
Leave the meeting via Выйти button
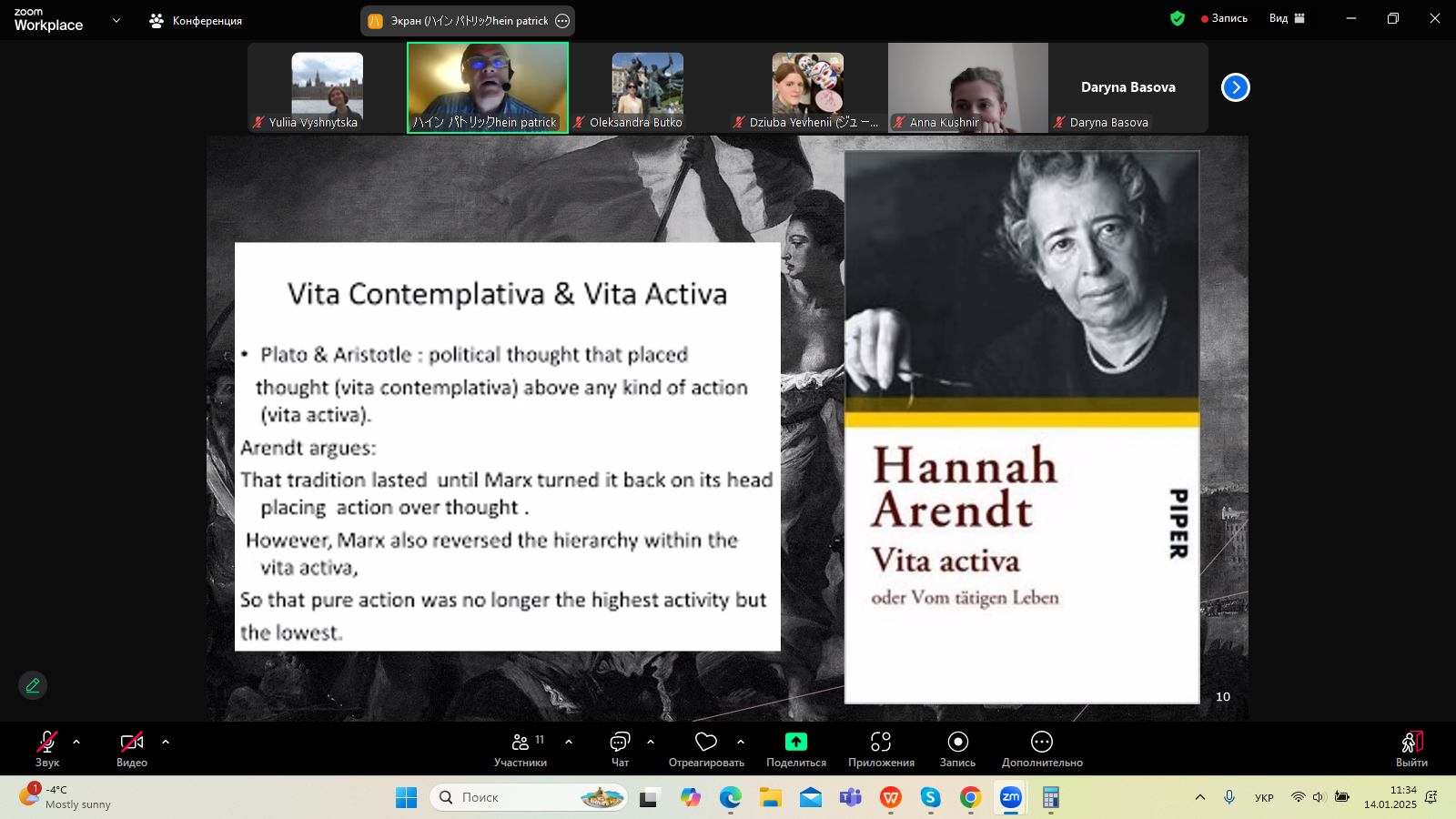1411,749
